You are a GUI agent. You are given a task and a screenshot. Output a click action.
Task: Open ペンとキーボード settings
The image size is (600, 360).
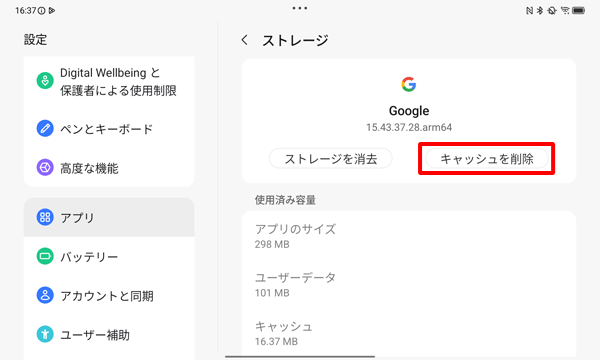point(109,129)
